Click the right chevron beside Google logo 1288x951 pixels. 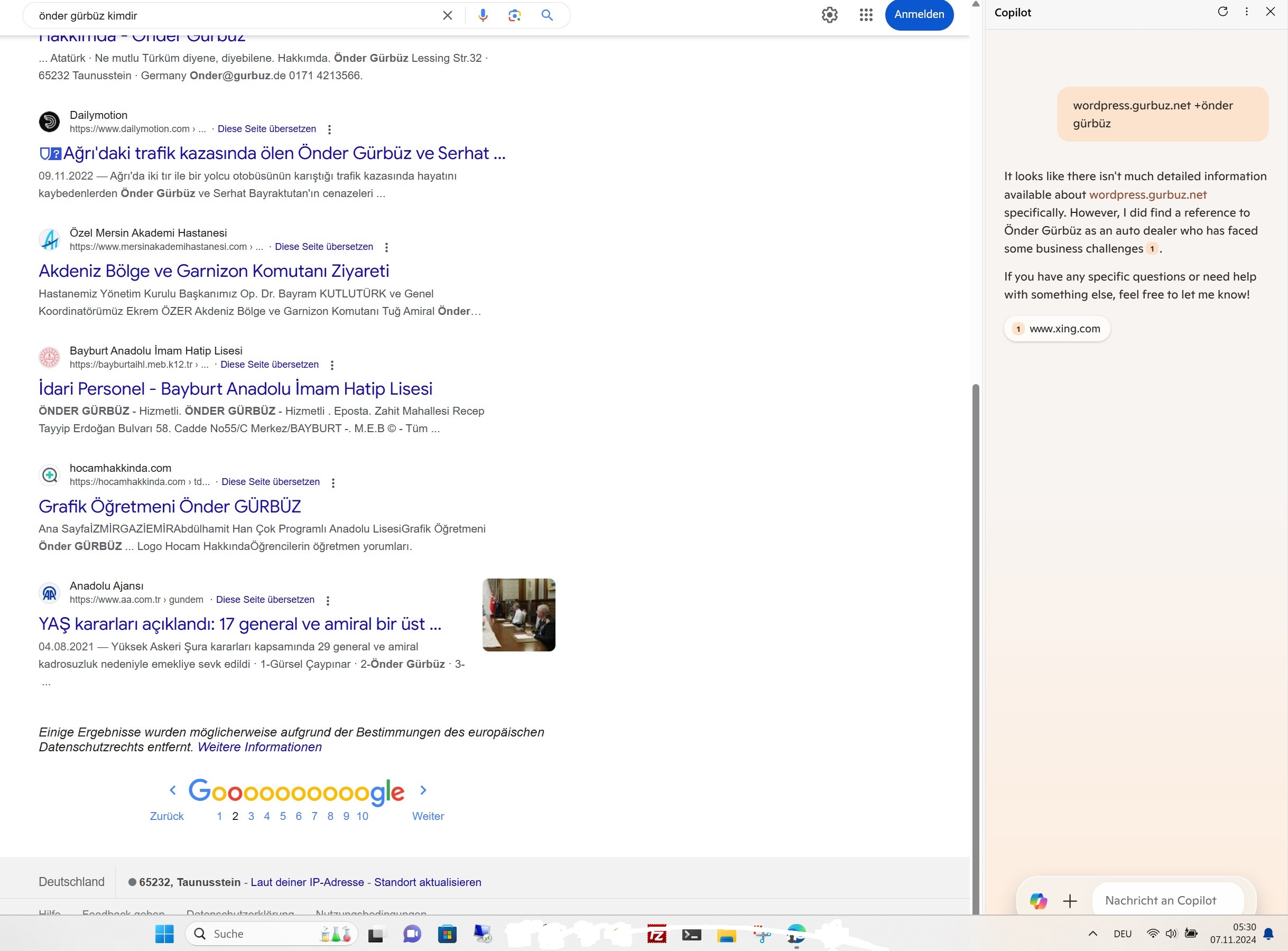[x=423, y=790]
